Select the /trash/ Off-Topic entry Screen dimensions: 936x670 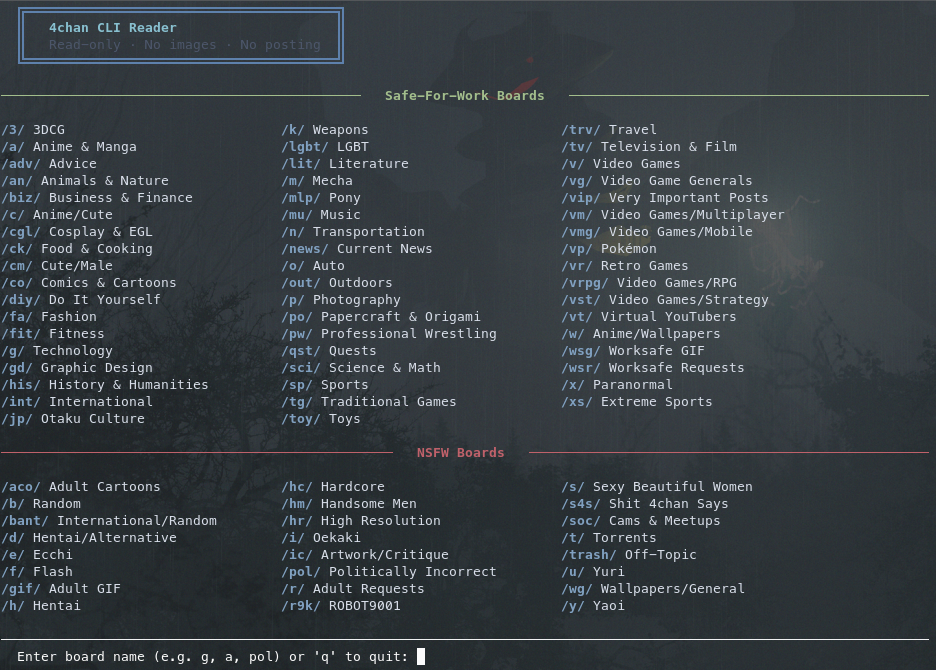[x=629, y=554]
